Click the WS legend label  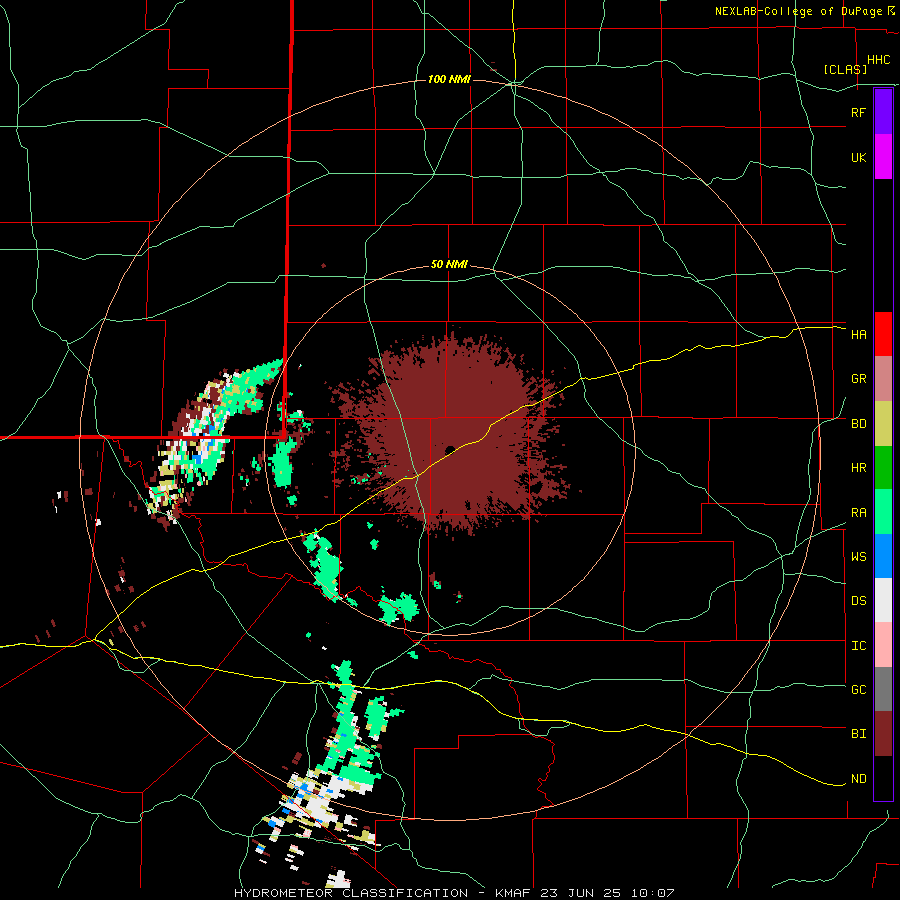(858, 556)
